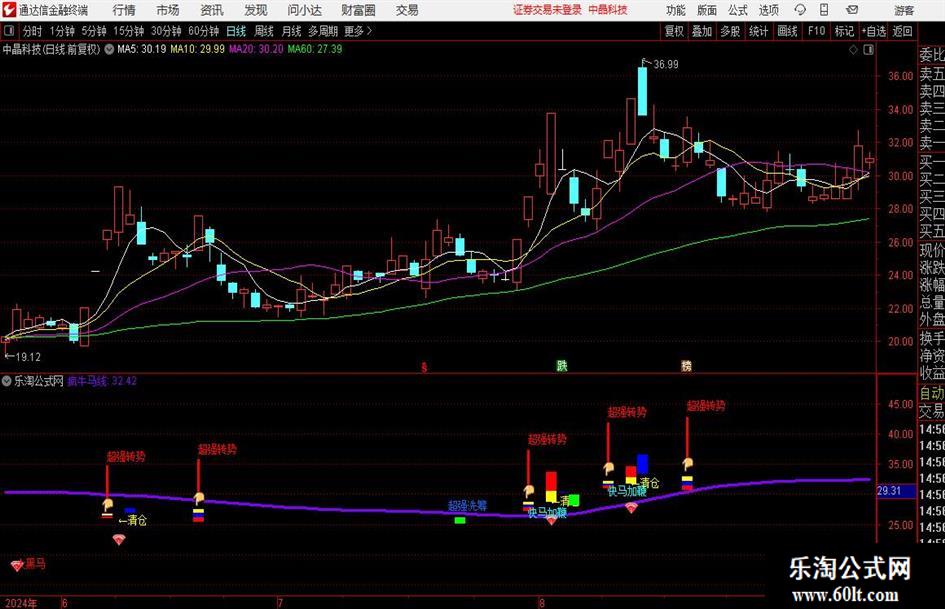Expand the 乐淘公式网 indicator settings circle
The width and height of the screenshot is (945, 609).
click(x=7, y=381)
